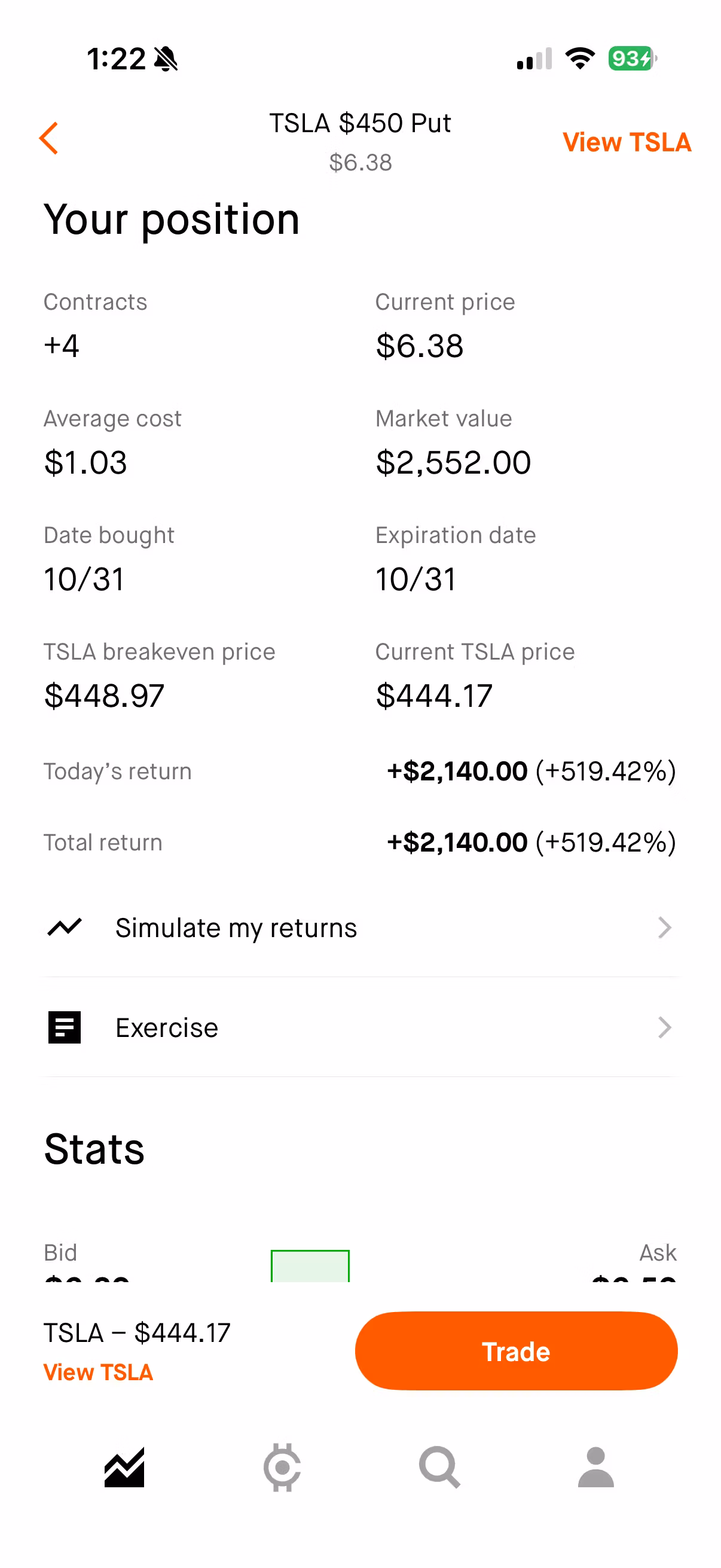This screenshot has width=721, height=1568.
Task: Open the Exercise option row
Action: coord(359,1027)
